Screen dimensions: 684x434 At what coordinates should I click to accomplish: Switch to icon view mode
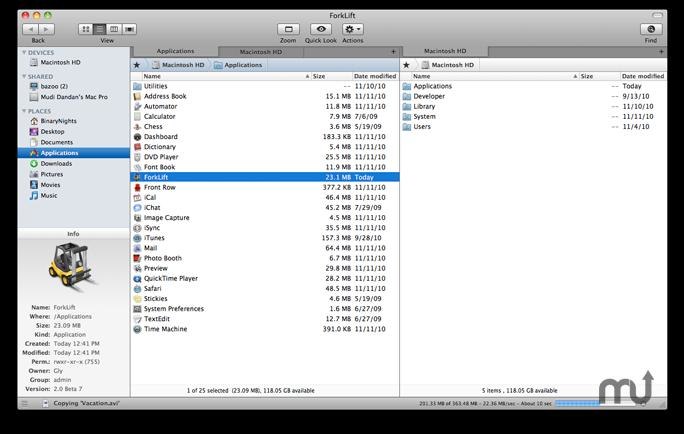click(86, 29)
